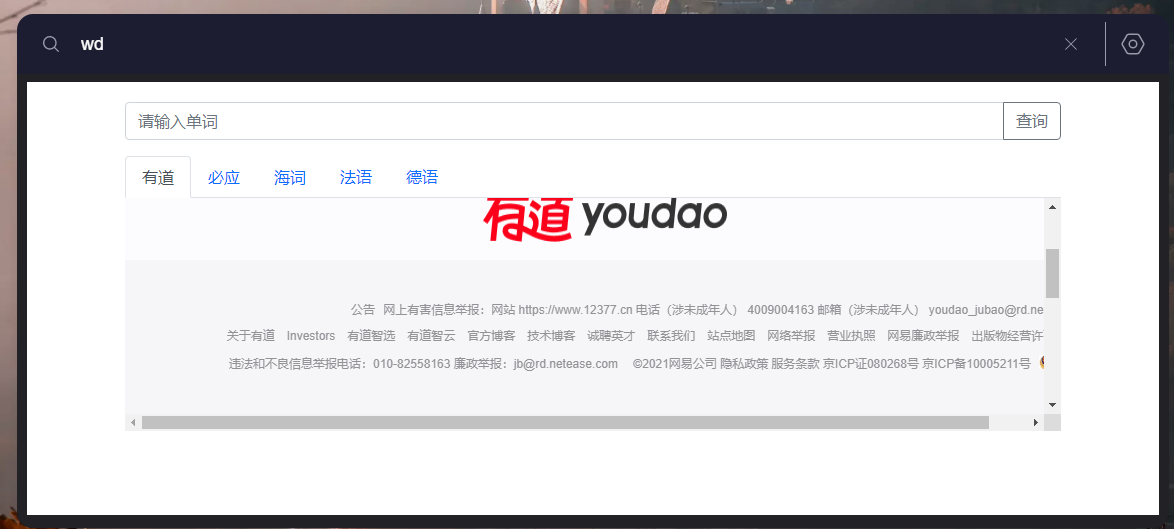Screen dimensions: 1174x529
Task: Click the top search bar containing 'wd'
Action: 562,44
